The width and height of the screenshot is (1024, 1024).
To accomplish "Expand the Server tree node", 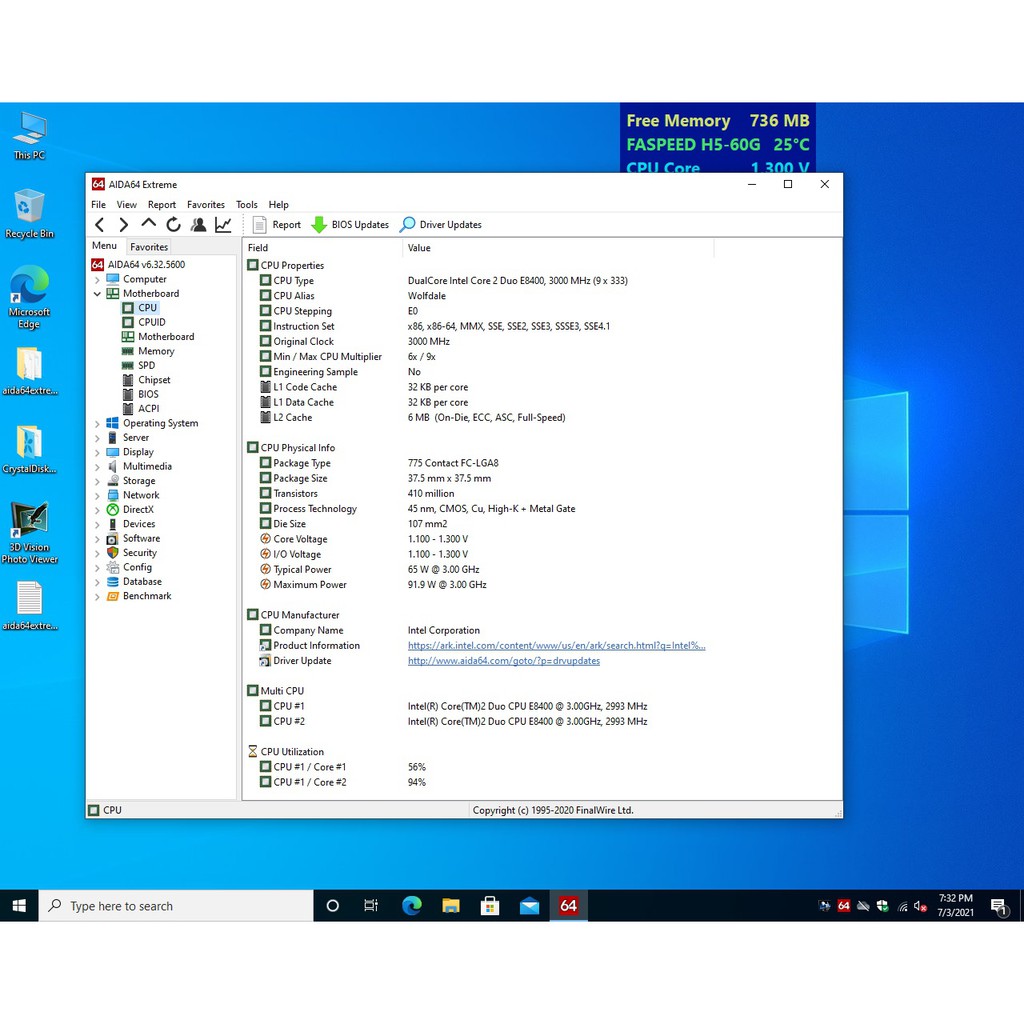I will (x=97, y=438).
